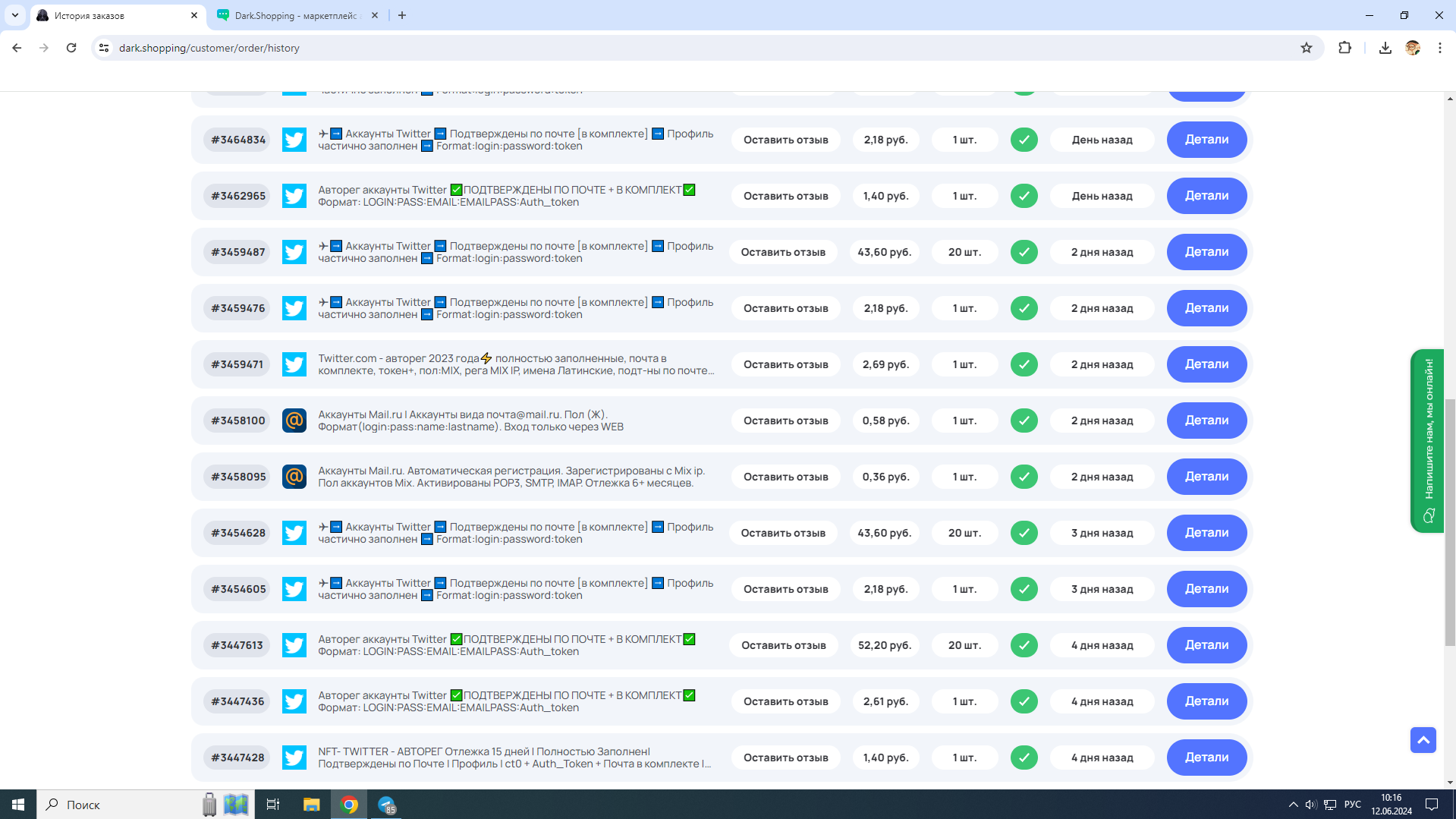Click product title of order #3459471
Image resolution: width=1456 pixels, height=819 pixels.
click(x=516, y=364)
